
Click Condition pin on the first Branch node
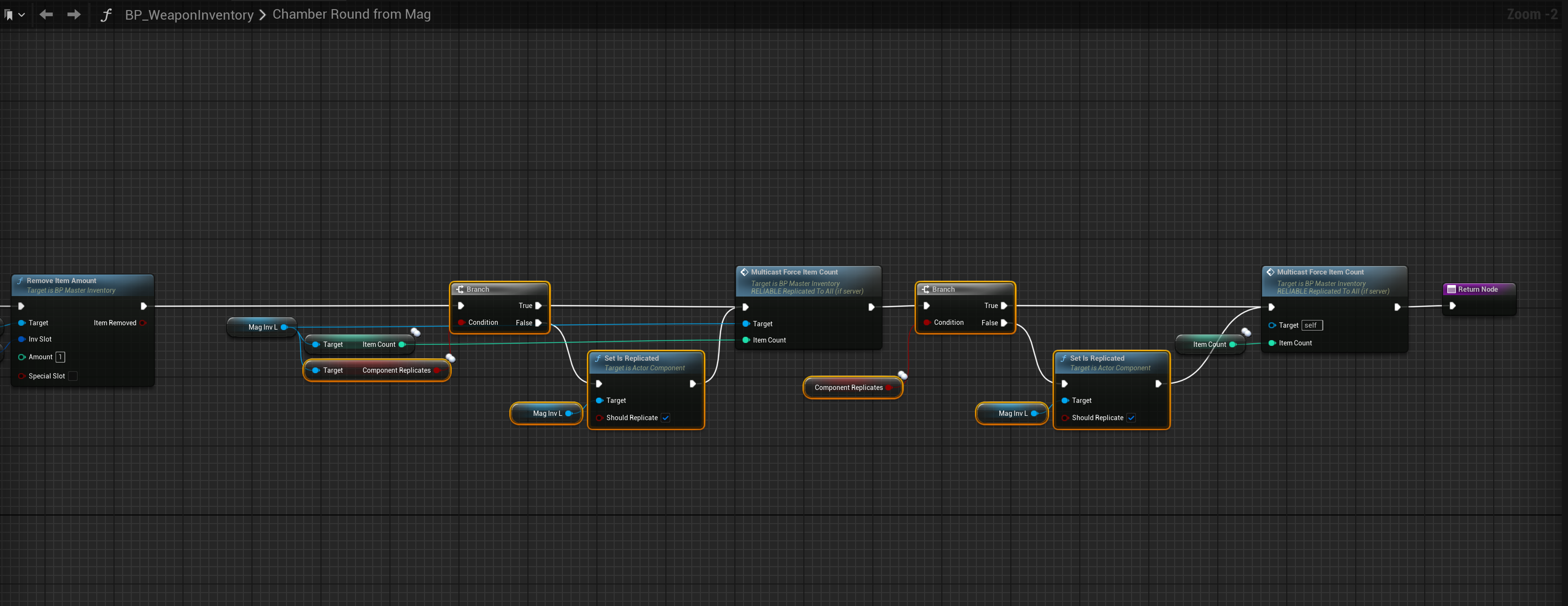461,322
